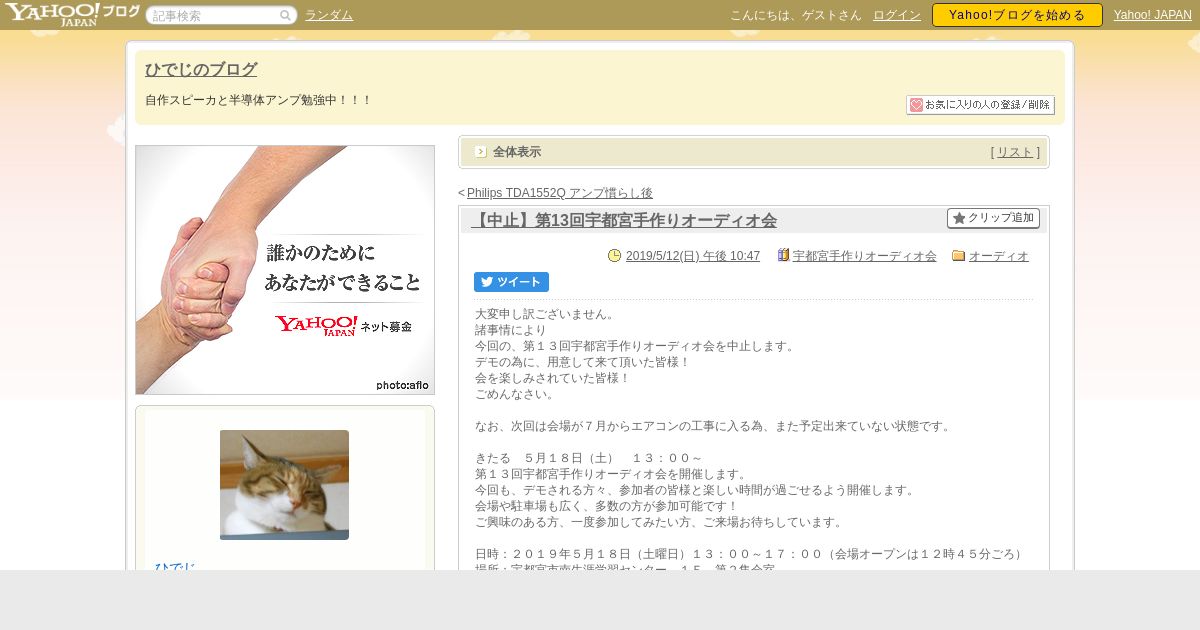Open the 2019/5/12(日) 午後 10:47 permalink
This screenshot has width=1200, height=630.
pos(693,256)
